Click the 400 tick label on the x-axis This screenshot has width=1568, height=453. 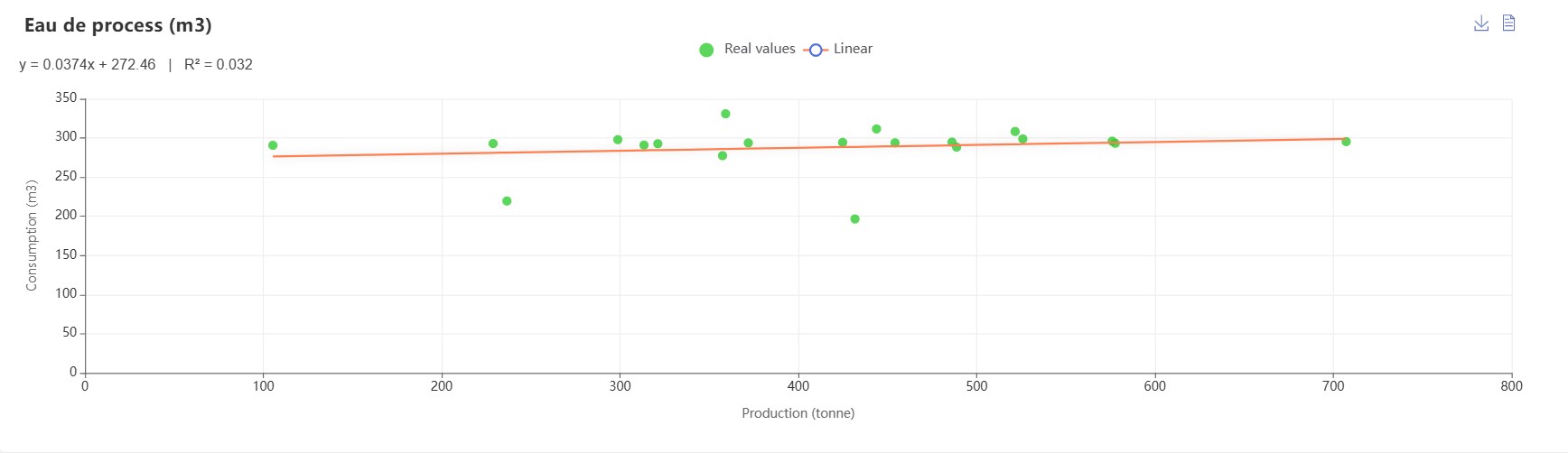click(x=798, y=386)
